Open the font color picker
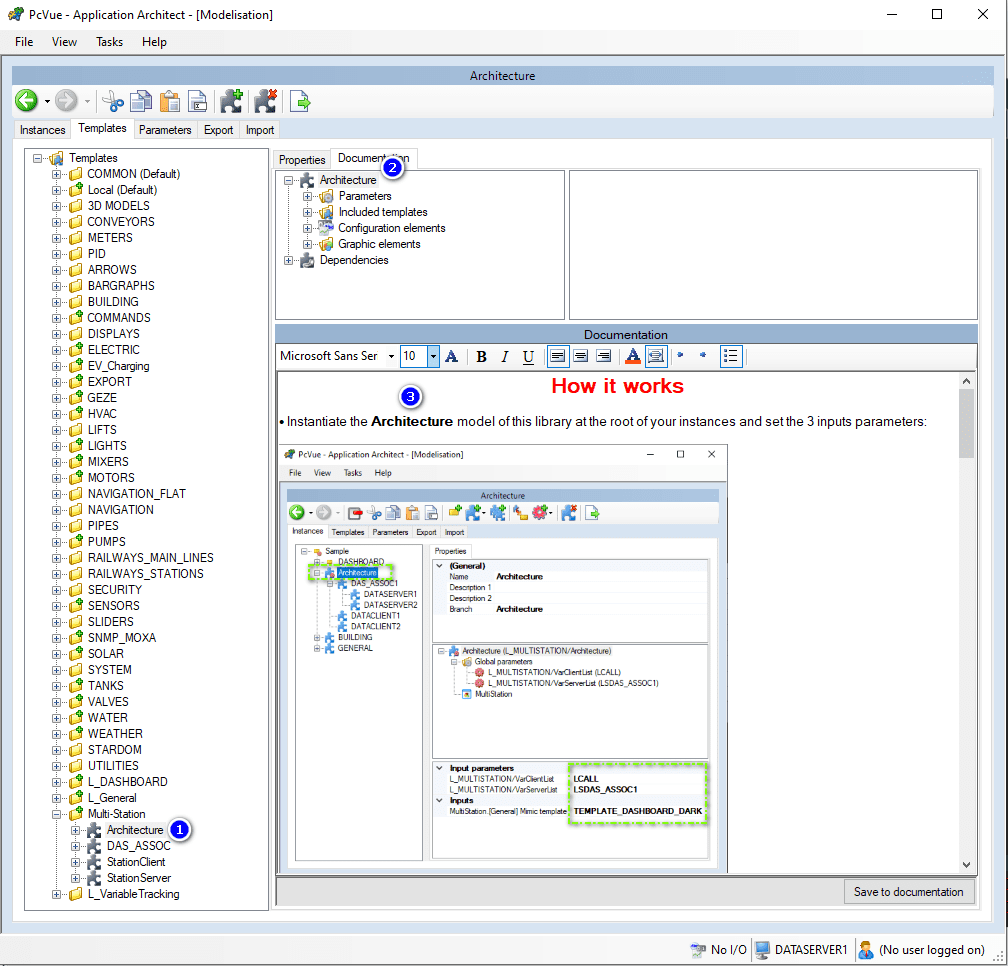The width and height of the screenshot is (1008, 966). [632, 356]
